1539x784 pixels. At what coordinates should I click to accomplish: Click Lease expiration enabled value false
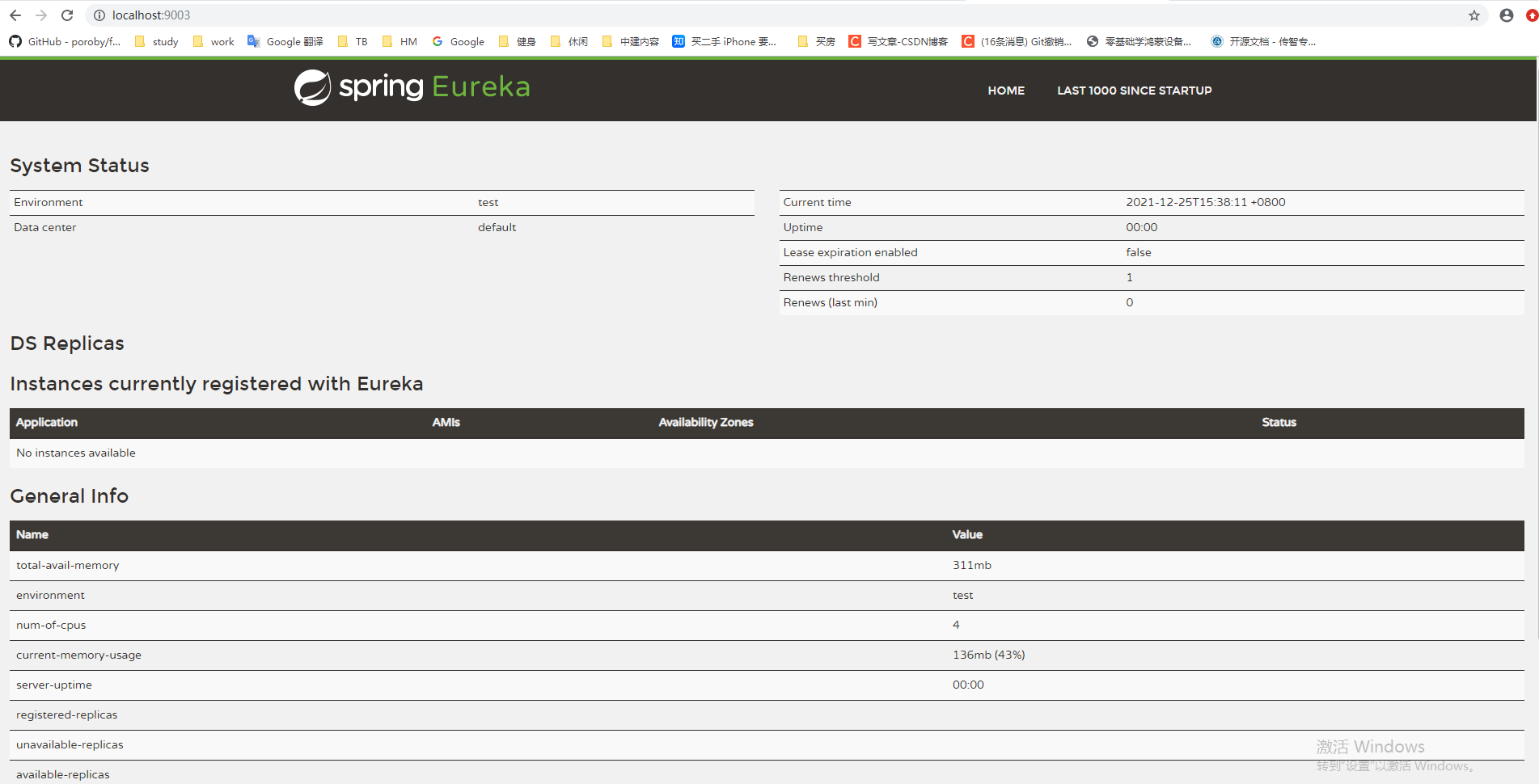coord(1138,252)
